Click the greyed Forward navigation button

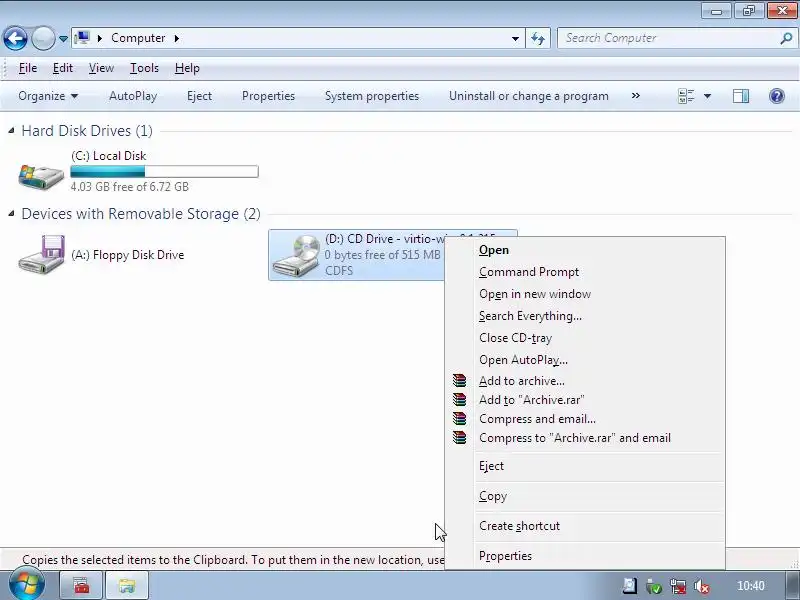coord(43,38)
